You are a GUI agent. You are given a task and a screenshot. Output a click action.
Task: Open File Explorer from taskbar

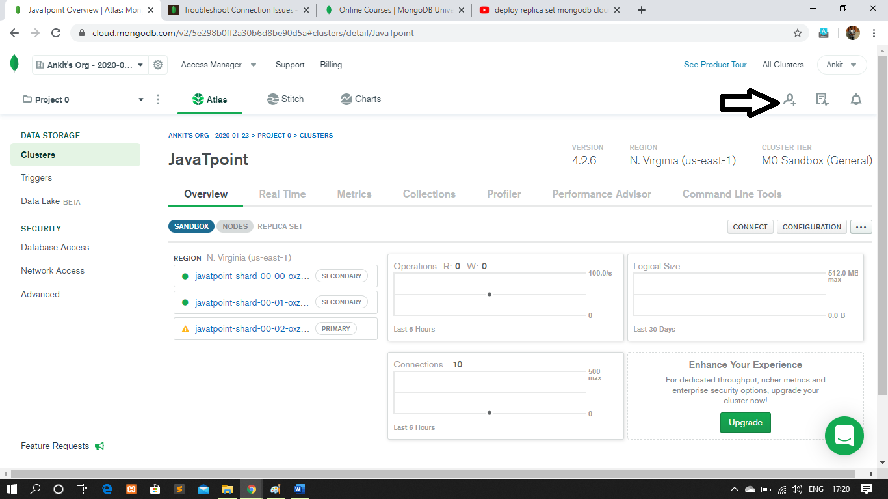(x=227, y=489)
